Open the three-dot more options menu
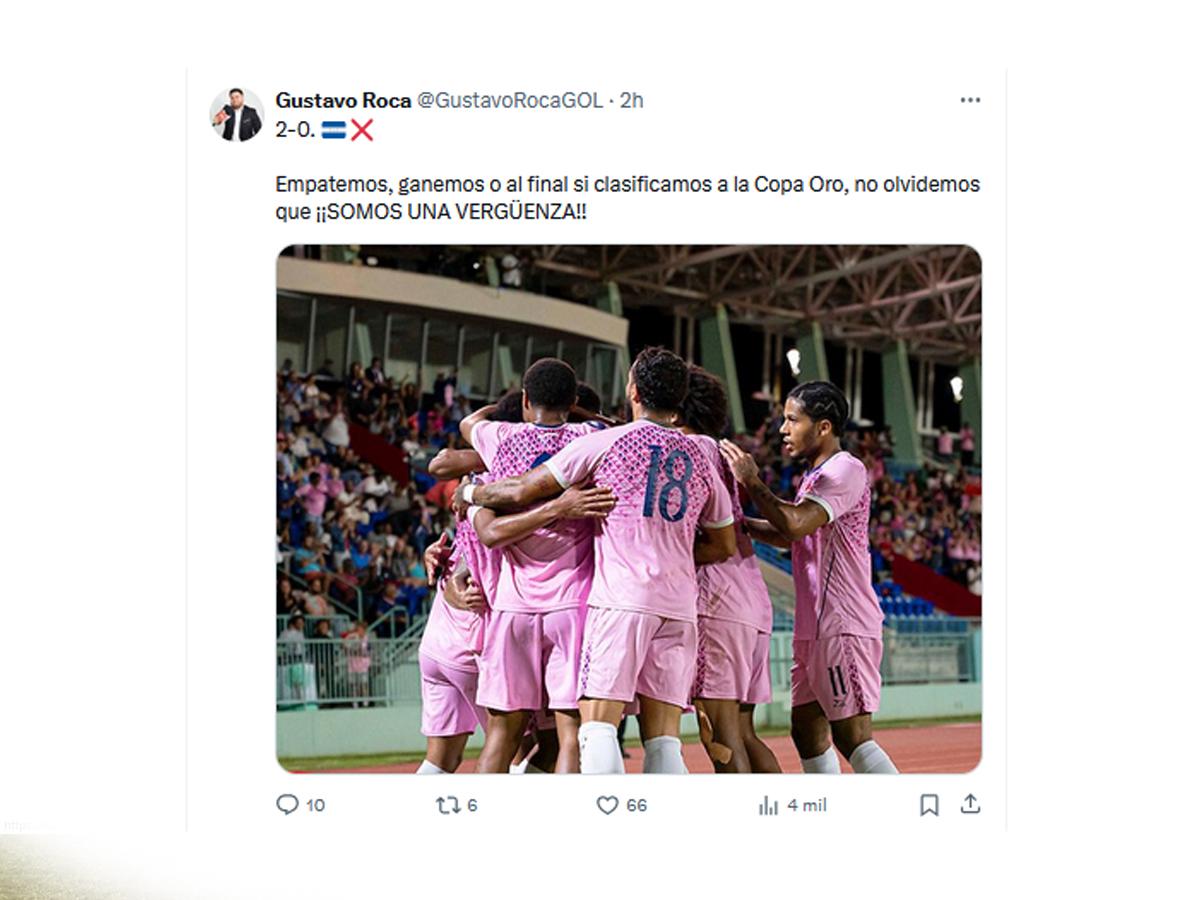Image resolution: width=1200 pixels, height=900 pixels. tap(970, 100)
